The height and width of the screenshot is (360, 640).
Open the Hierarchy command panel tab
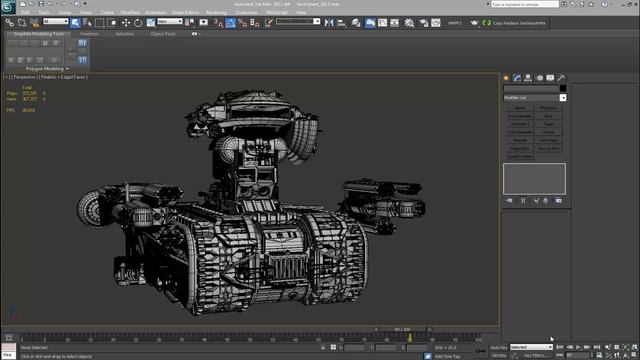click(x=528, y=78)
